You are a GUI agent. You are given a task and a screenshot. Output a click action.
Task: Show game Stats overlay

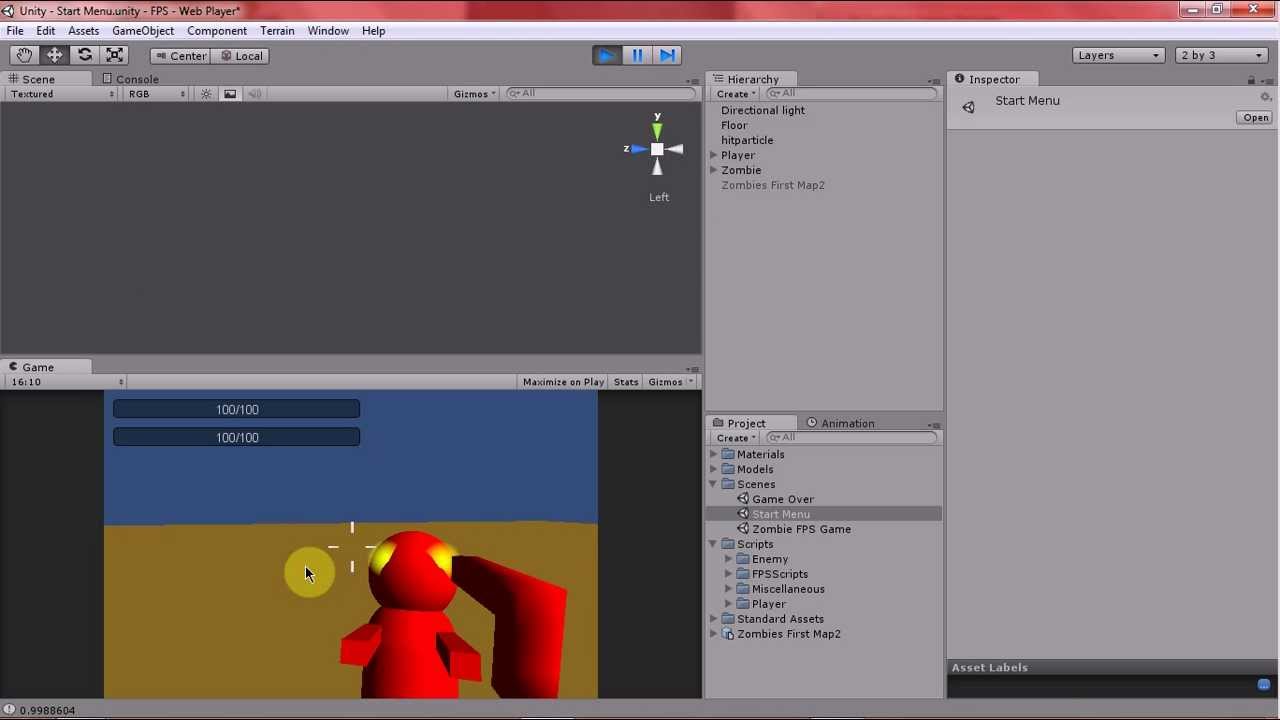626,382
